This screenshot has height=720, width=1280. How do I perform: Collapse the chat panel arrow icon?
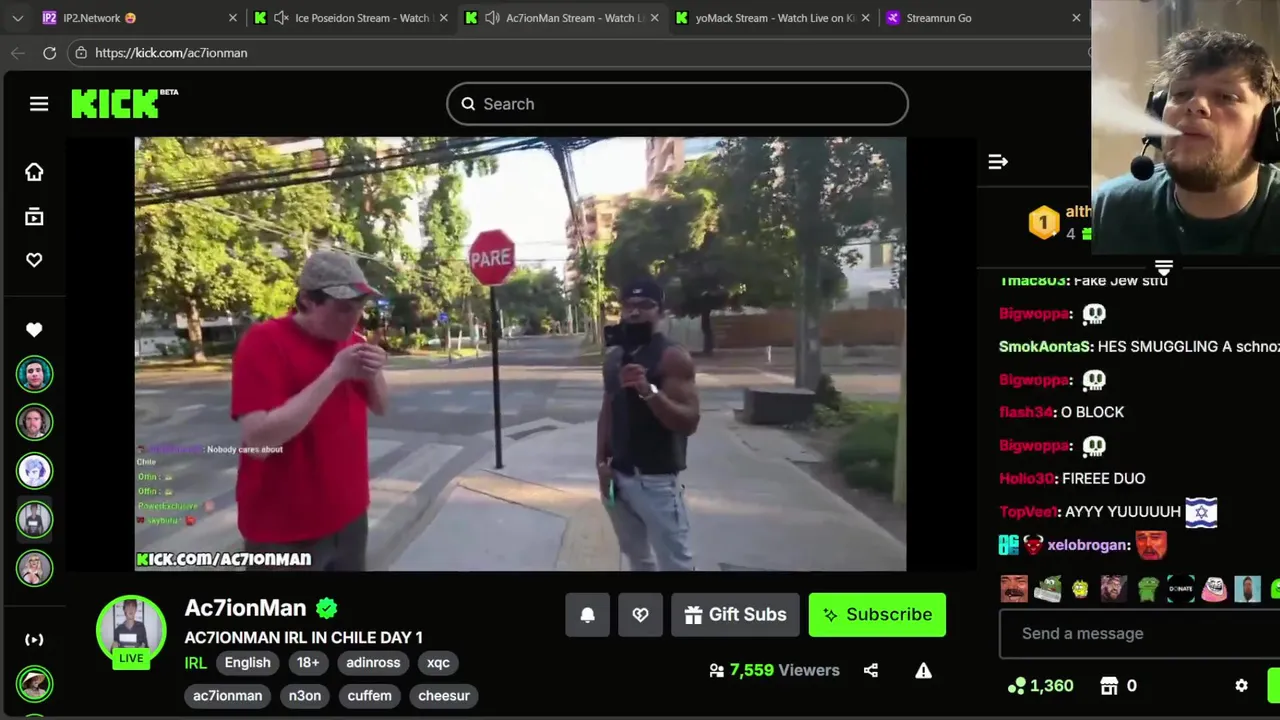point(998,161)
